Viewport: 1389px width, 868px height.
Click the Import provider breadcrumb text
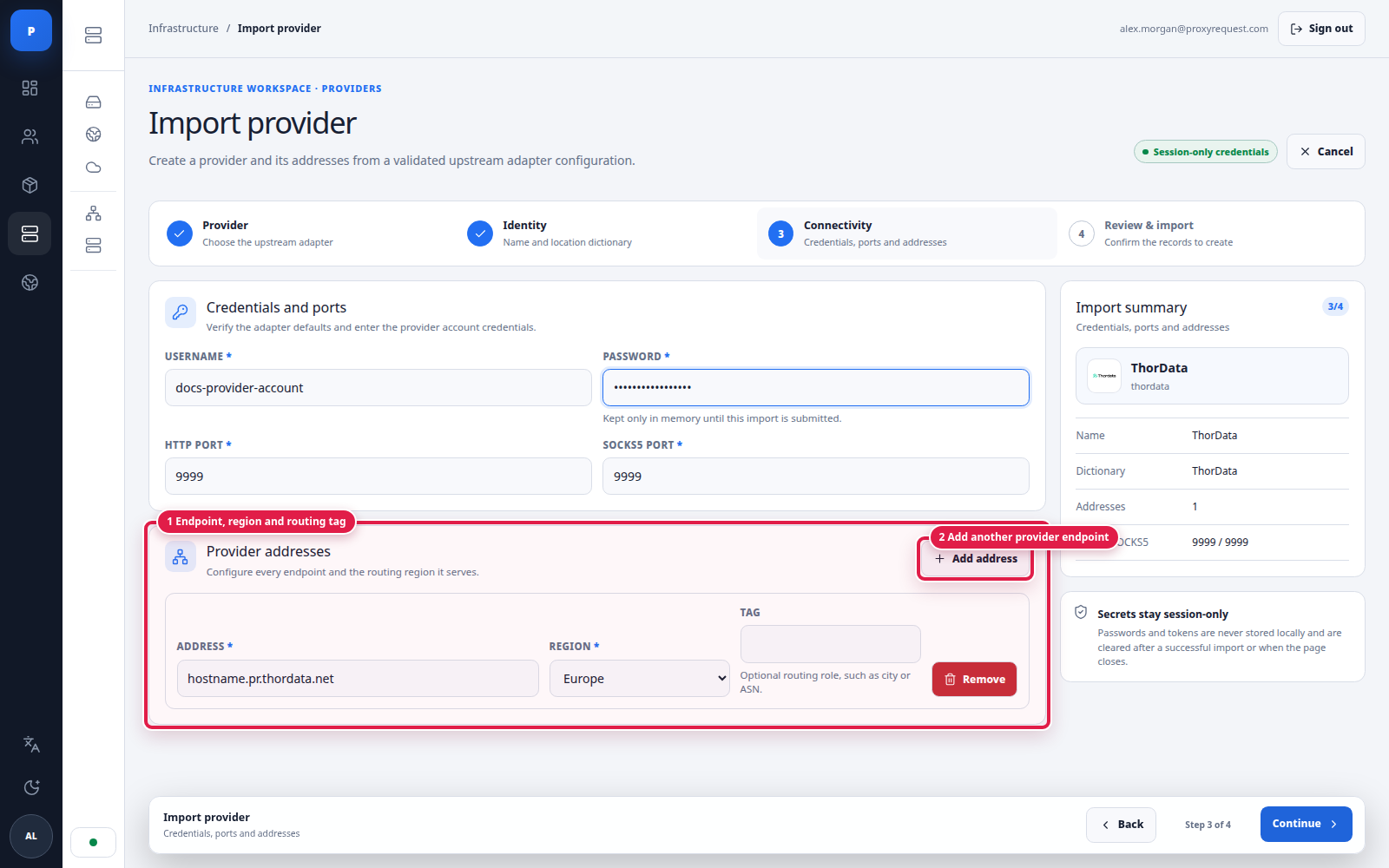280,29
